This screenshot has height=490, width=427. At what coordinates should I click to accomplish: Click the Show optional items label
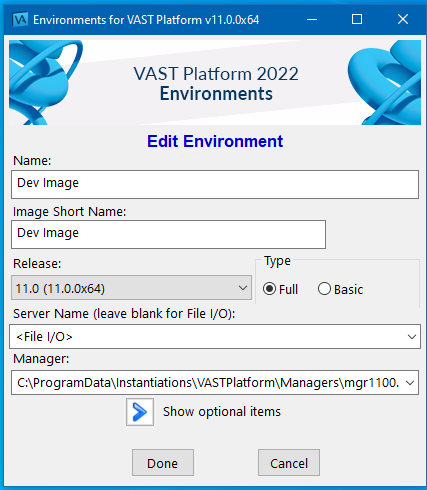pyautogui.click(x=222, y=412)
